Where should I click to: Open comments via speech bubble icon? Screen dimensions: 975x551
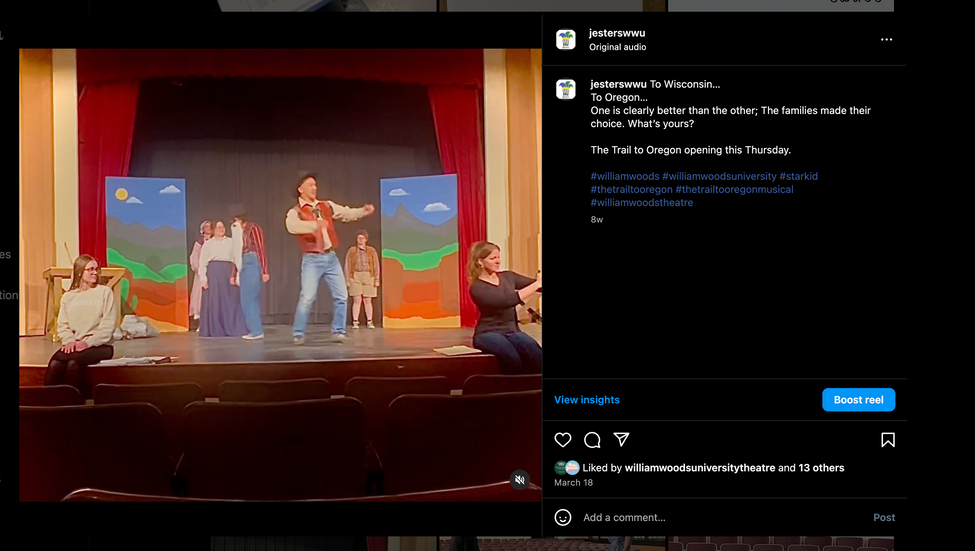592,440
